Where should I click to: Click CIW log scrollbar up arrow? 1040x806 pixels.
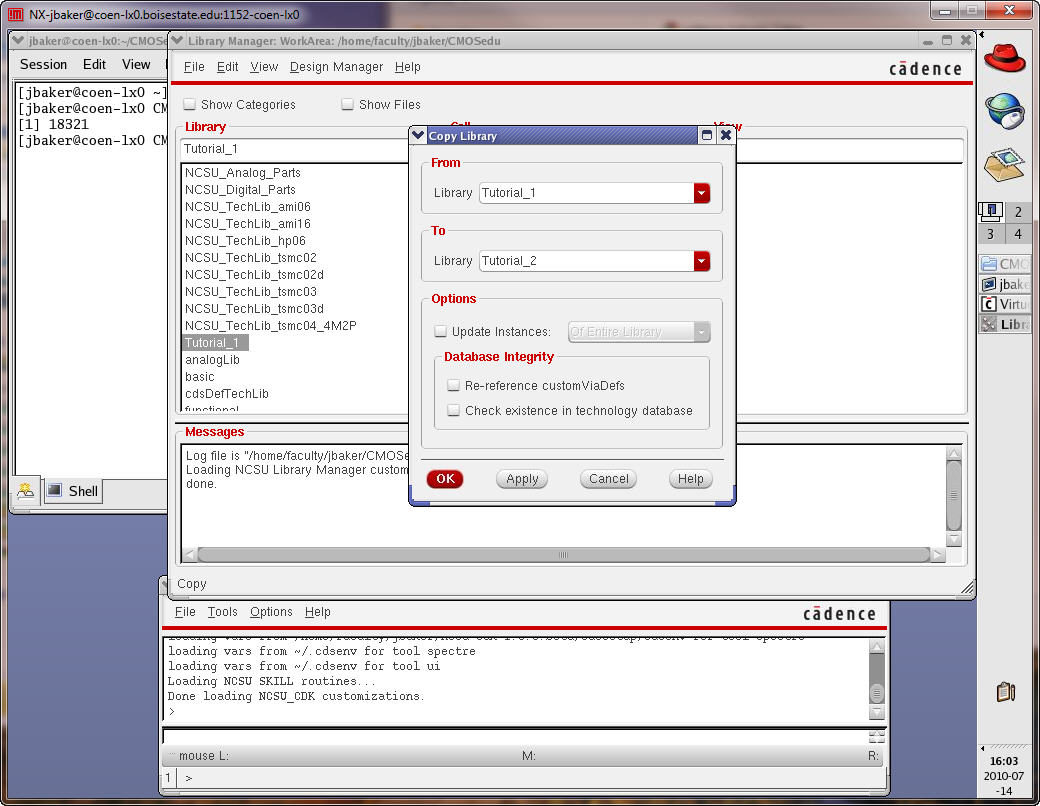tap(876, 646)
